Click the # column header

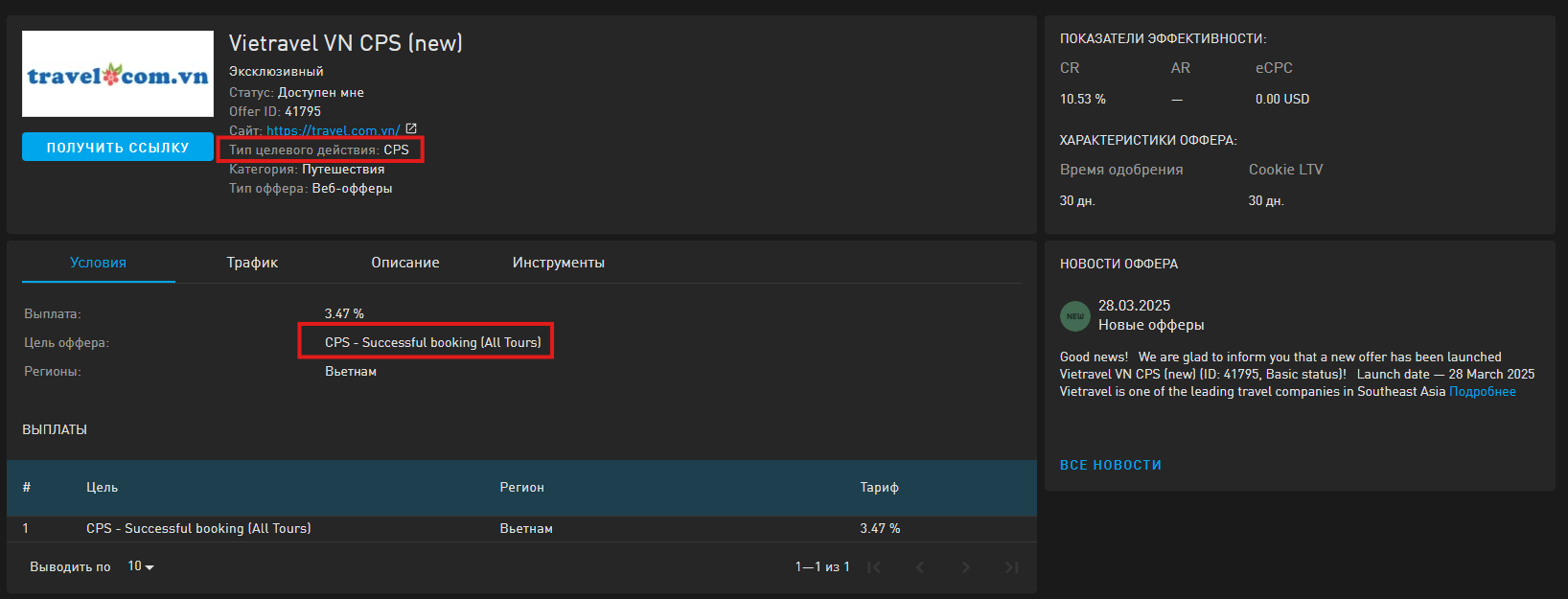(x=27, y=488)
